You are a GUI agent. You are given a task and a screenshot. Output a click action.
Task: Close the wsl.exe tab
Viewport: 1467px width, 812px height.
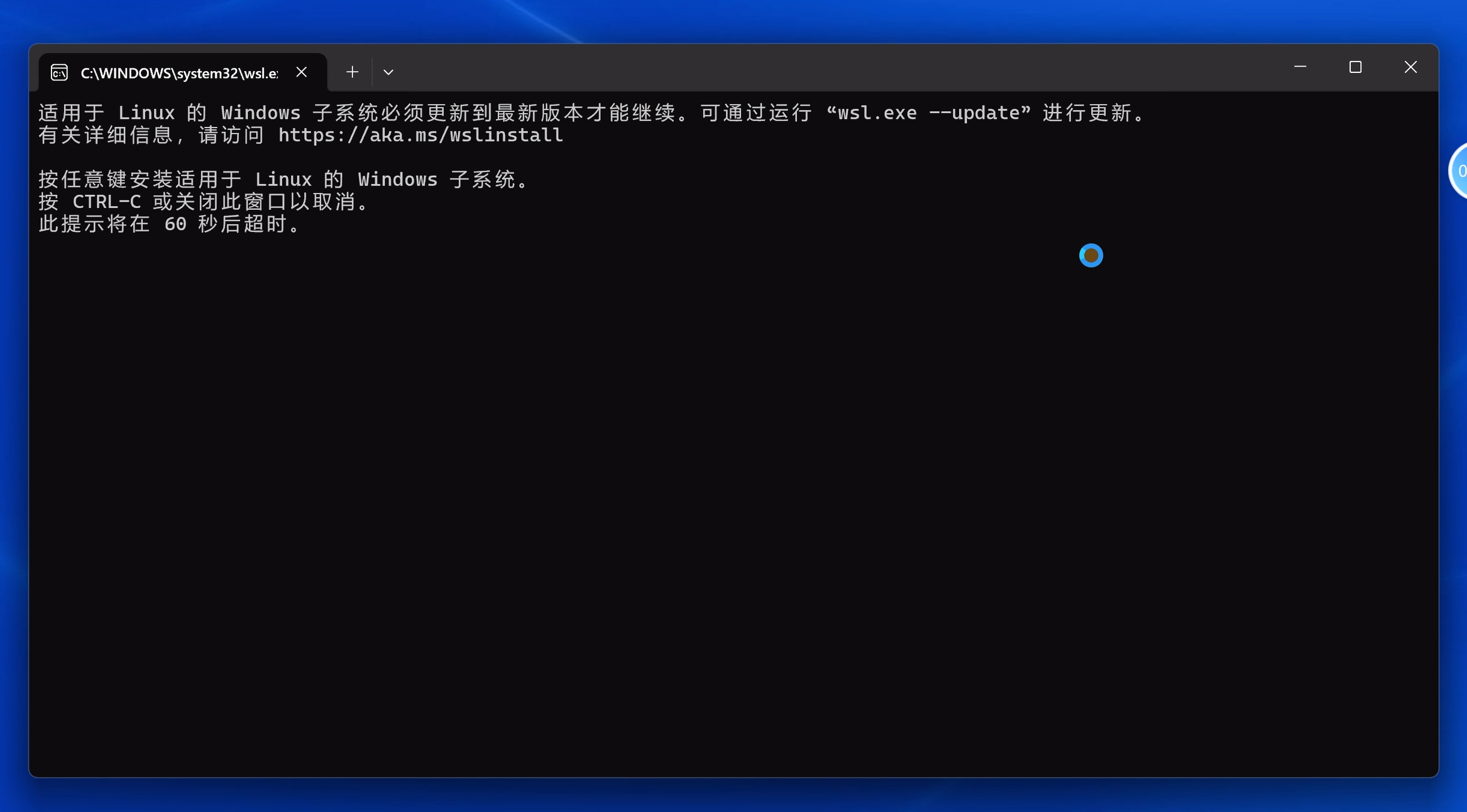(302, 72)
